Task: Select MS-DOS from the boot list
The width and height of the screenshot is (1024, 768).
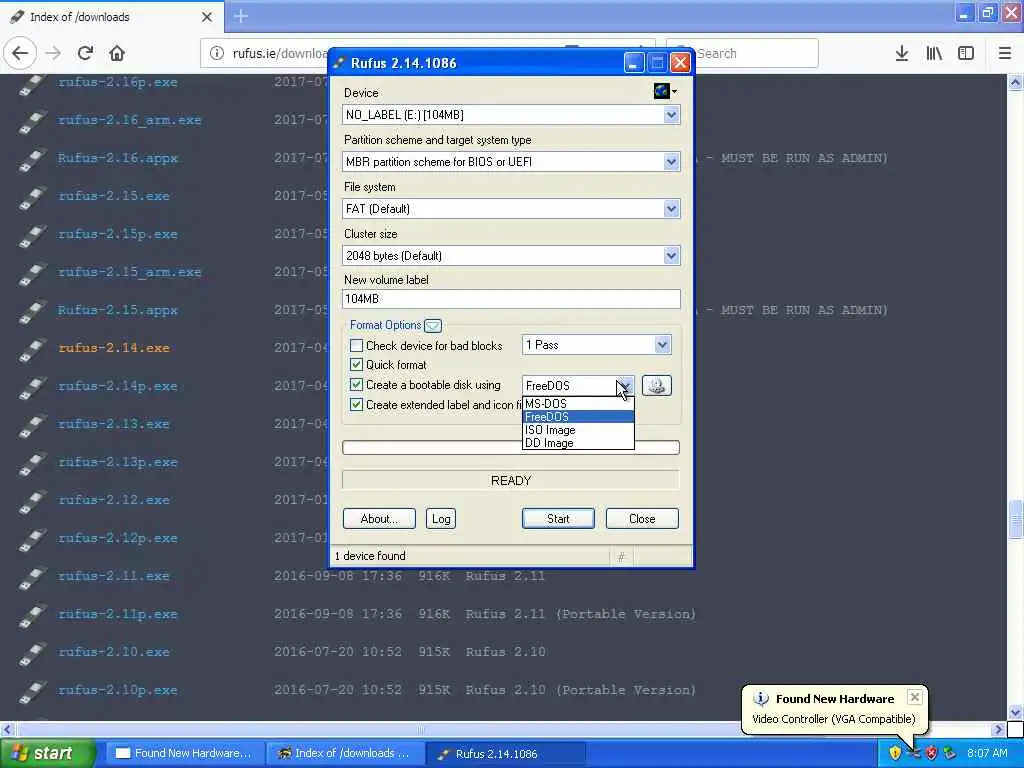Action: coord(578,404)
